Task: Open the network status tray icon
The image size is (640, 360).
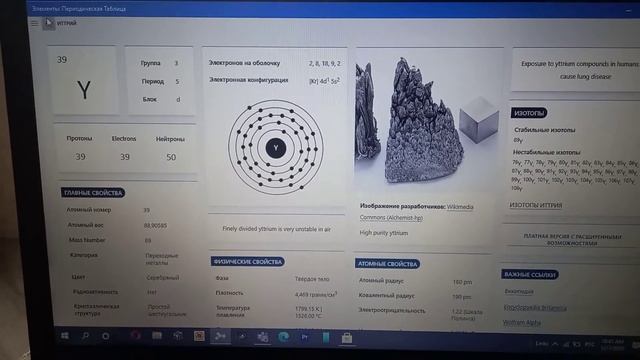Action: [566, 345]
